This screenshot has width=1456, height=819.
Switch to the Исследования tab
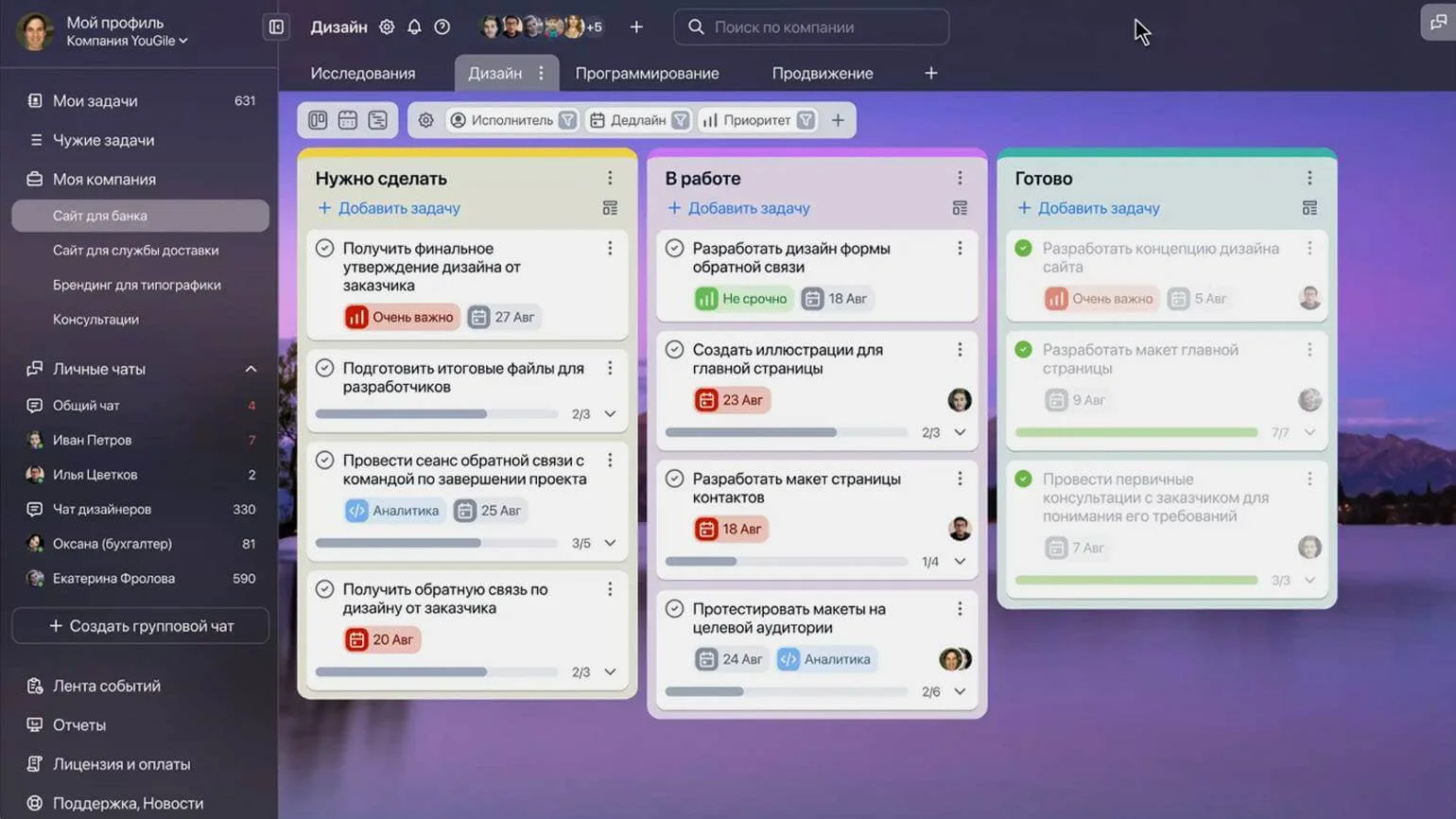click(x=363, y=73)
